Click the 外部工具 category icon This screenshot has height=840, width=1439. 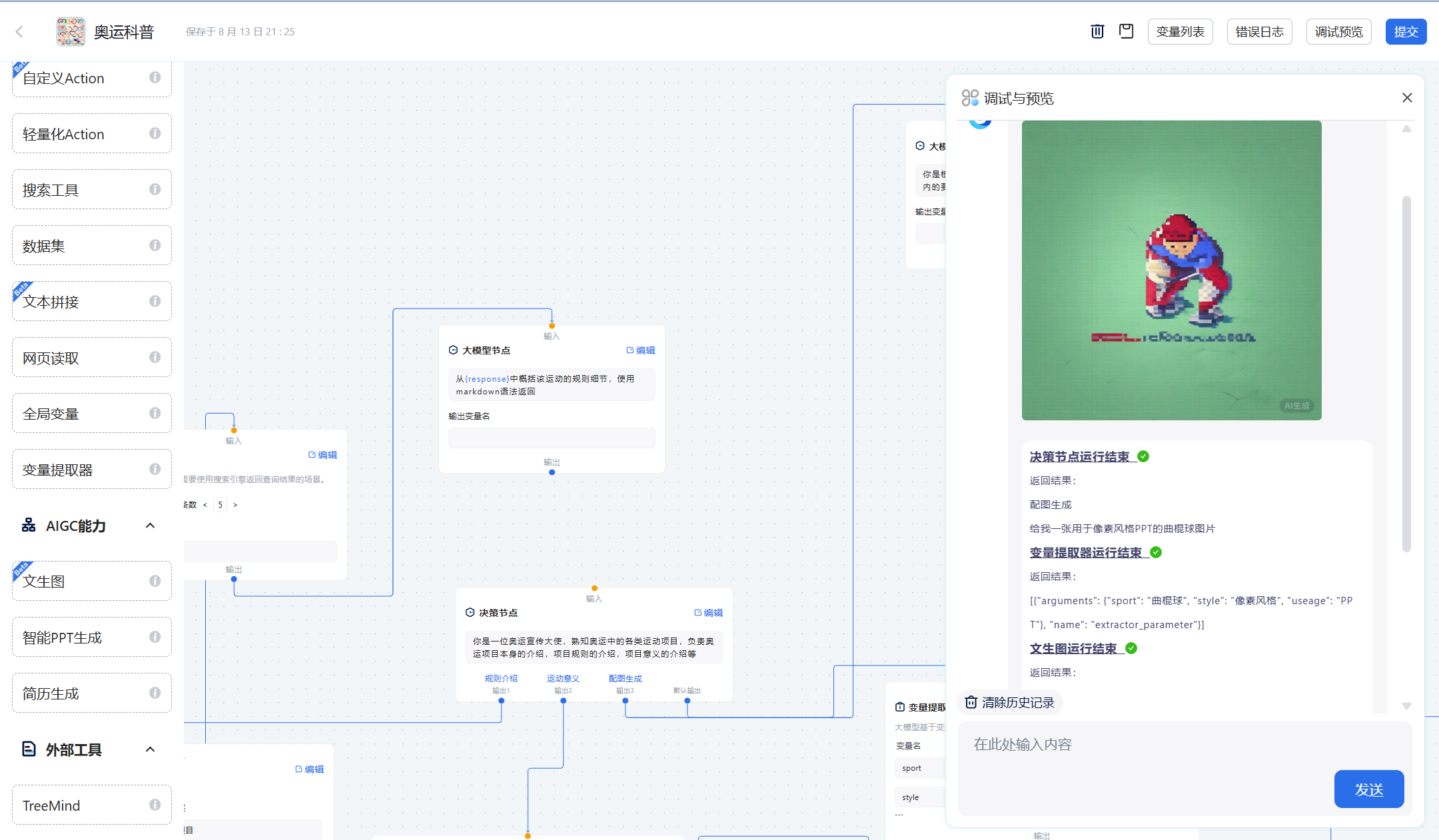[x=29, y=749]
